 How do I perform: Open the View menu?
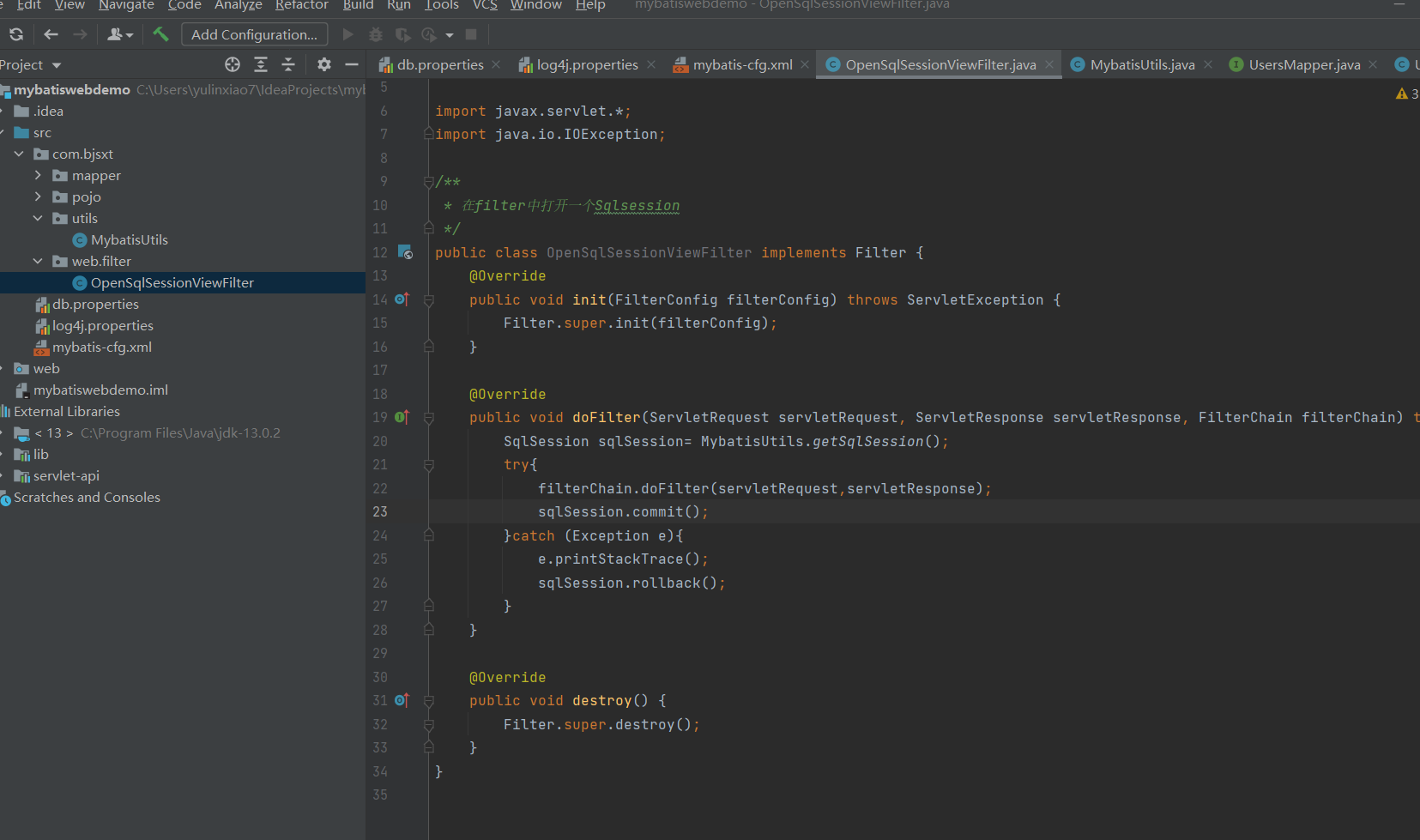(x=69, y=5)
